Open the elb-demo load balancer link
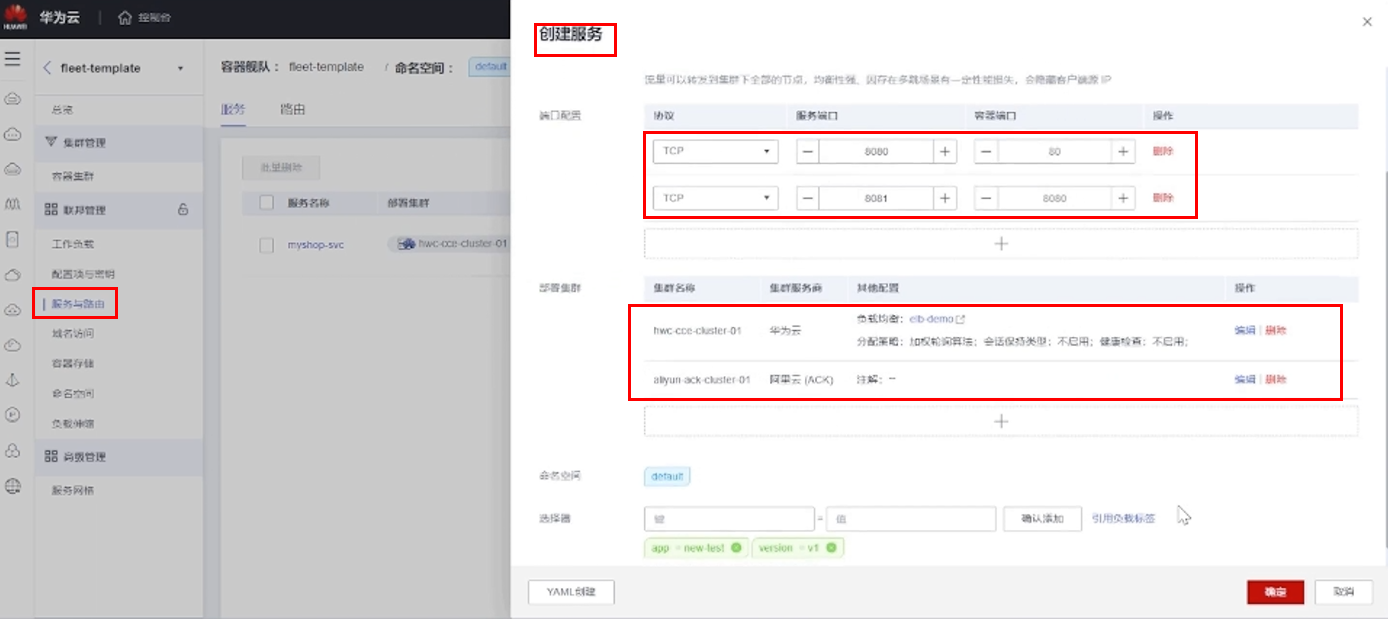 pos(931,319)
